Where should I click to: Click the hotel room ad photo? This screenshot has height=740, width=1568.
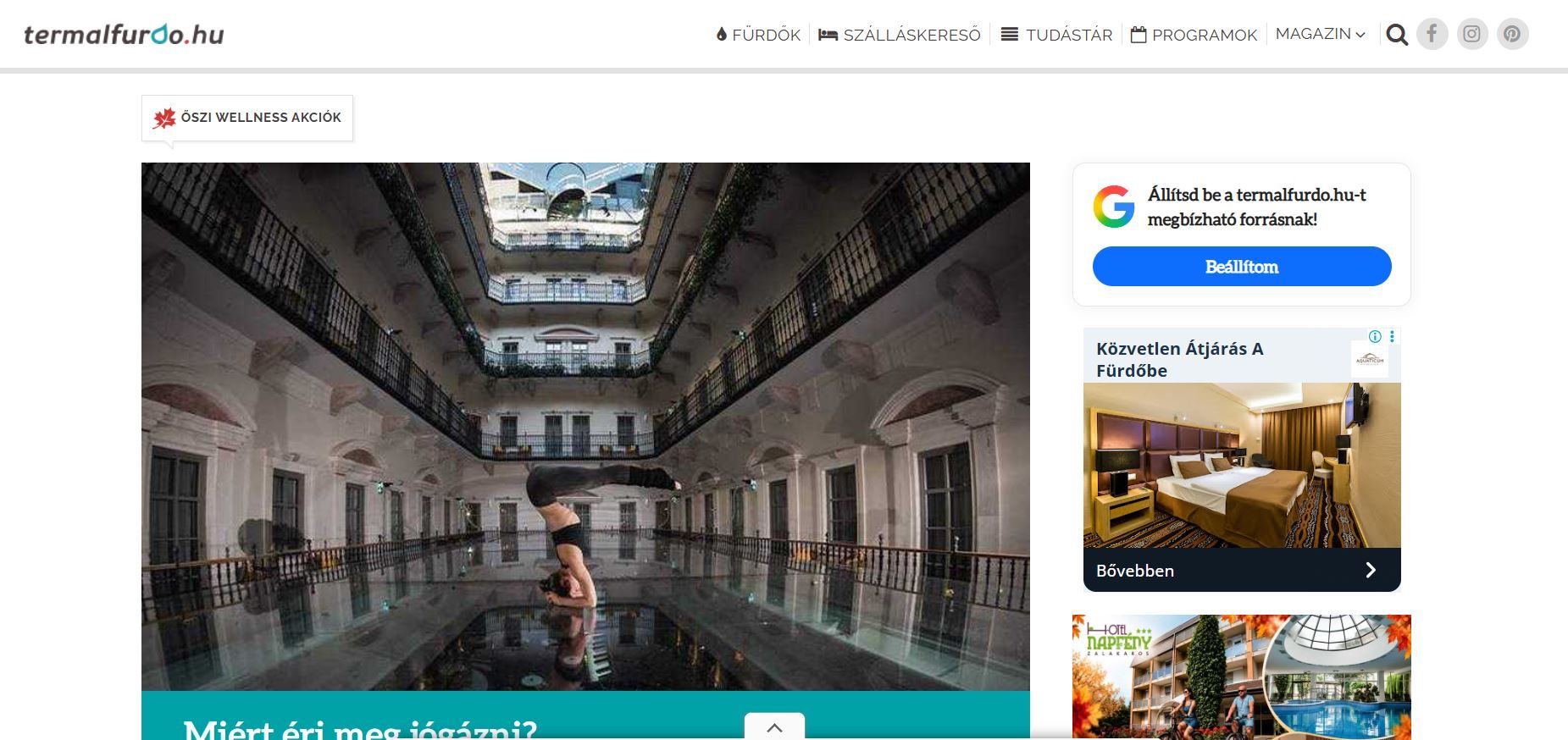tap(1242, 465)
